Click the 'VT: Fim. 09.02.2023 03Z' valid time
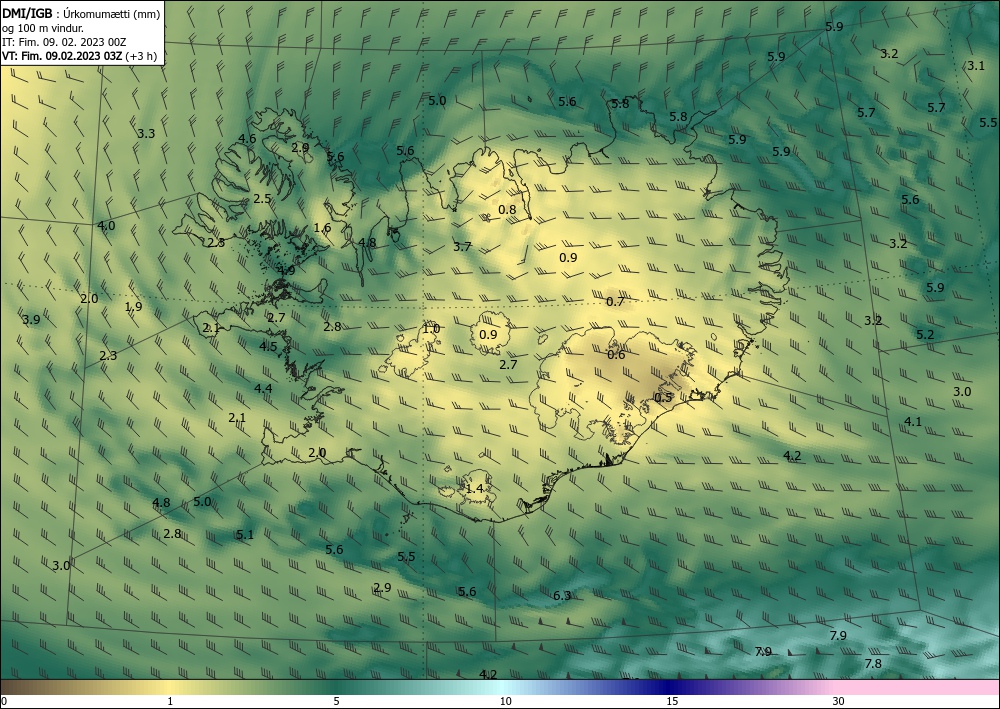1000x709 pixels. pyautogui.click(x=62, y=56)
